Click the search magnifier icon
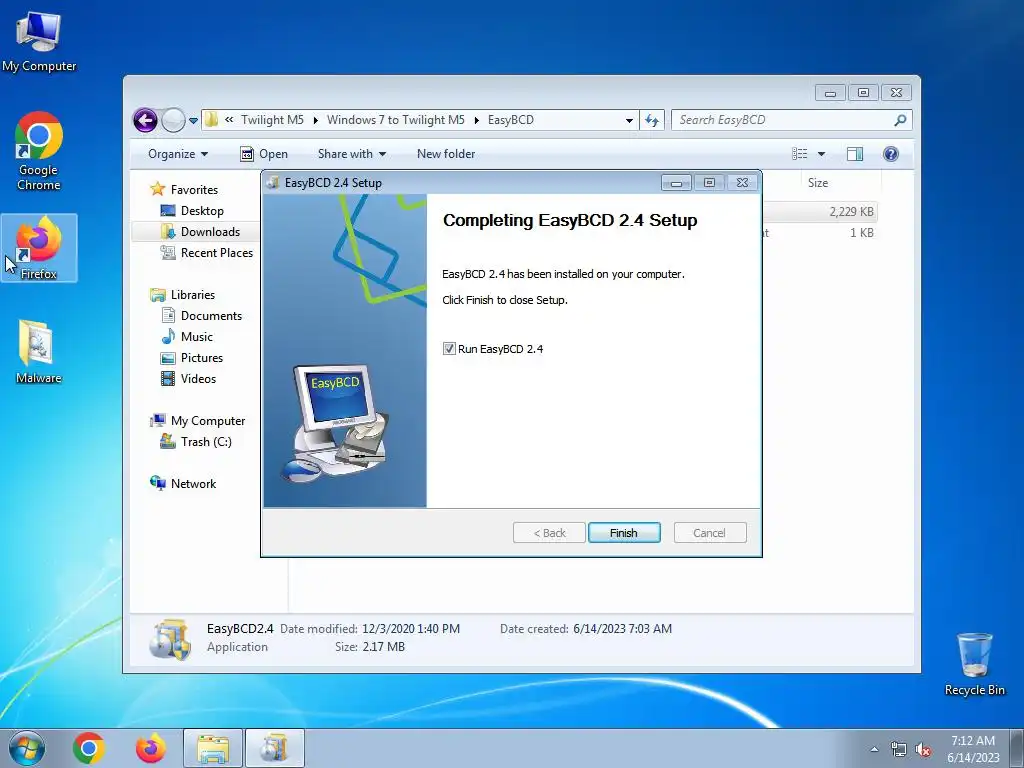 pyautogui.click(x=901, y=120)
